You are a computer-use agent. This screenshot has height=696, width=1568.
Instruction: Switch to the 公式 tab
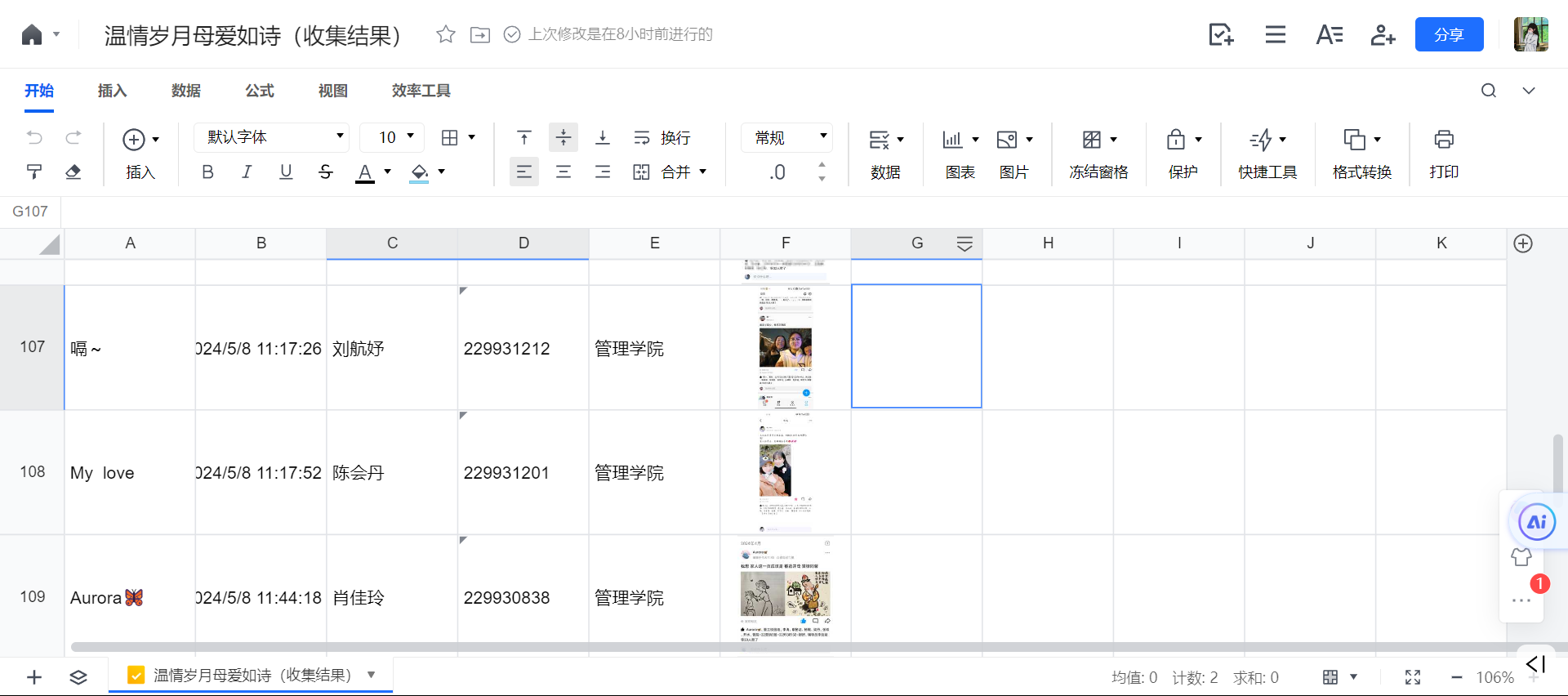point(260,91)
